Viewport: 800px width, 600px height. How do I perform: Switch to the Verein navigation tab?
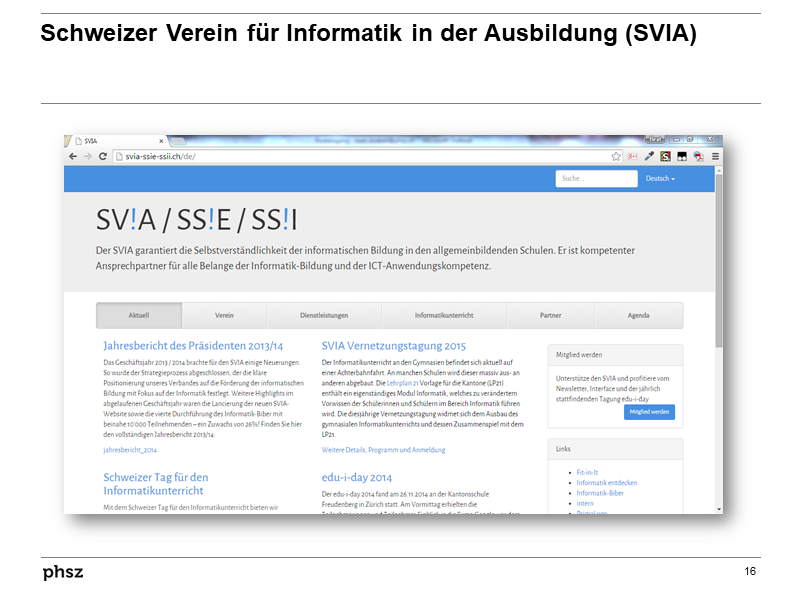(224, 315)
